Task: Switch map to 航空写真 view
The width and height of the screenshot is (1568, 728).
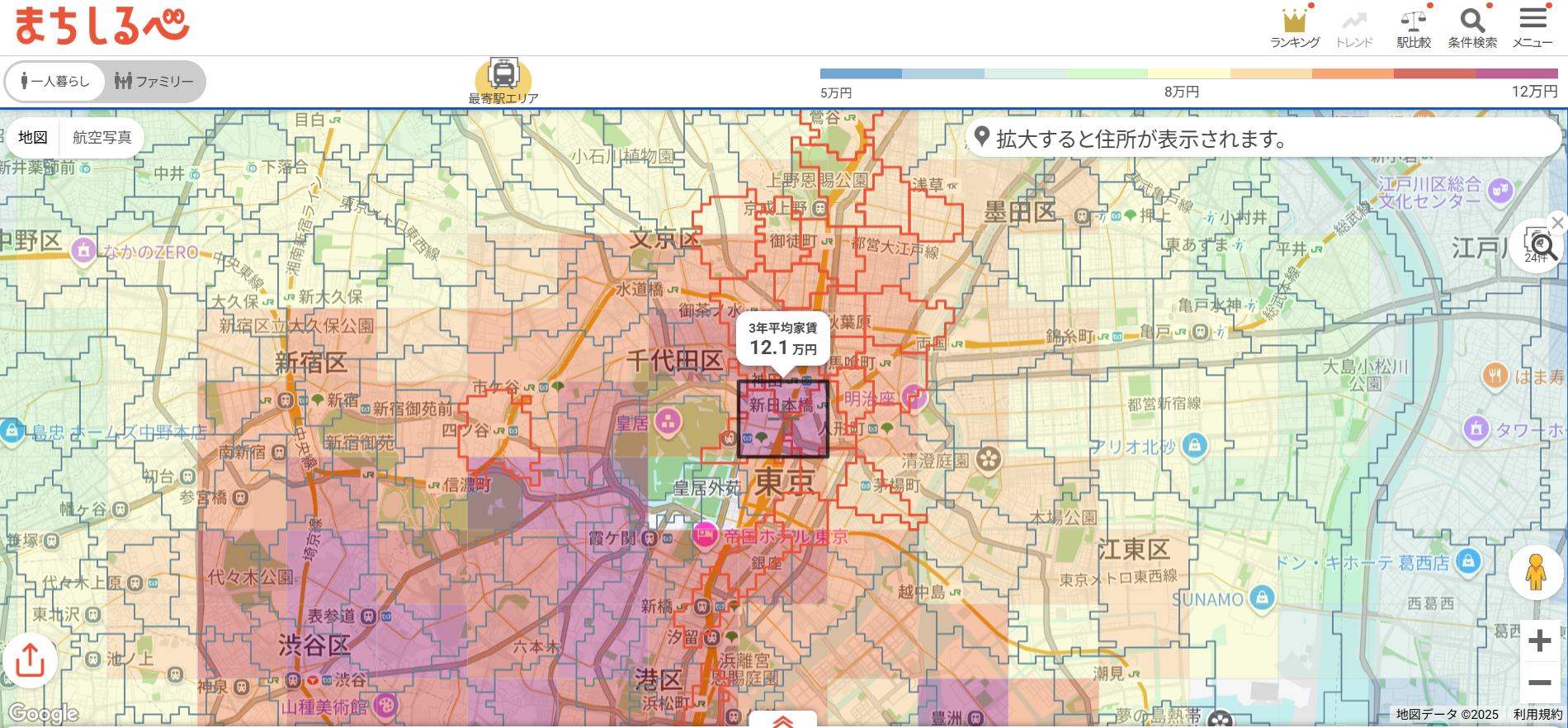Action: click(102, 137)
